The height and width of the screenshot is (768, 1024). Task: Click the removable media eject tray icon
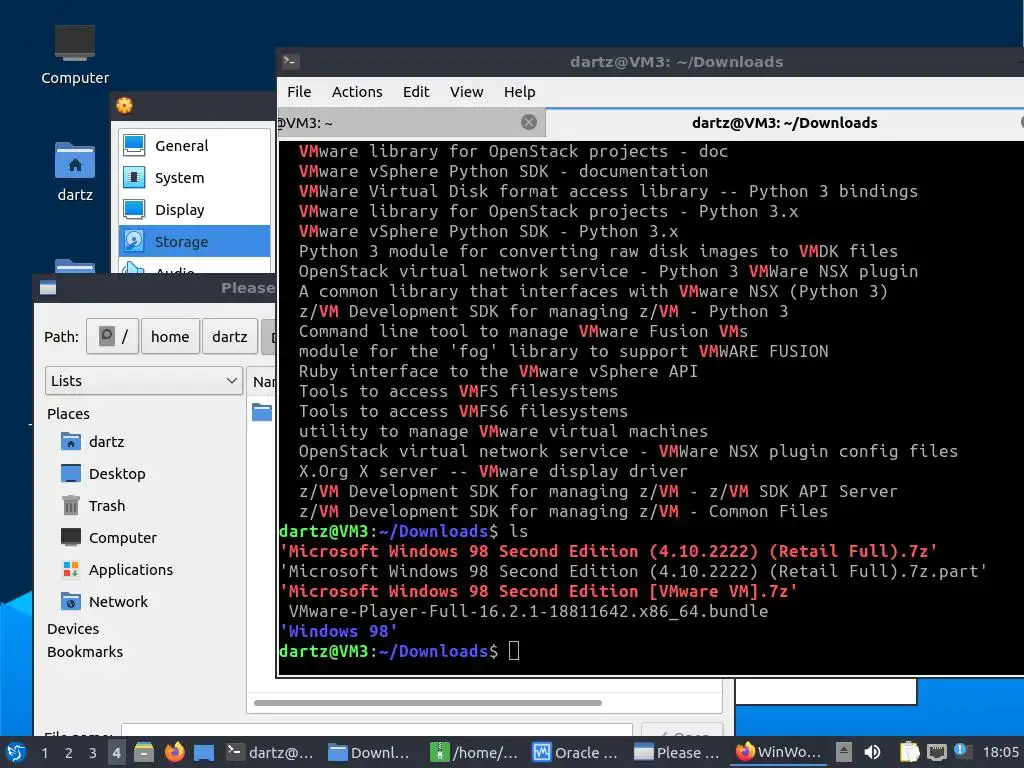(x=843, y=752)
